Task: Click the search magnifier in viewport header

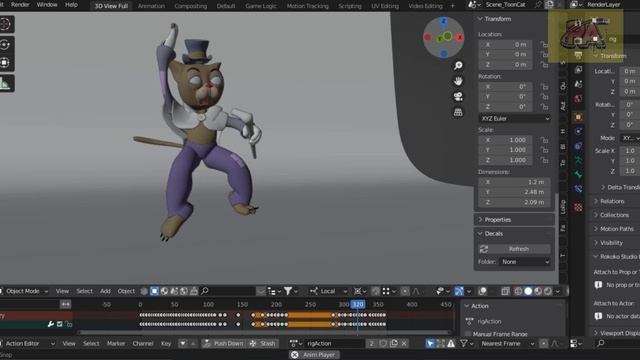Action: point(205,291)
